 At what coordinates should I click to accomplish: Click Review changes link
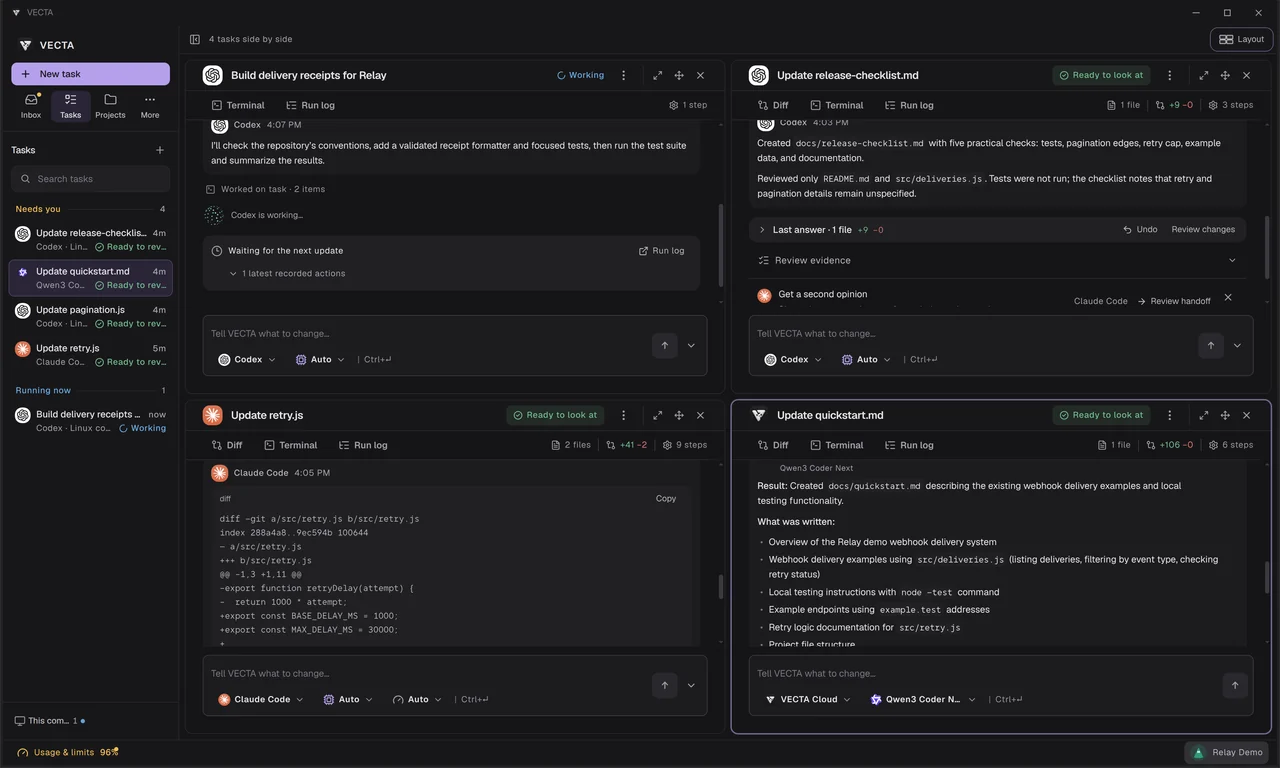click(1203, 229)
